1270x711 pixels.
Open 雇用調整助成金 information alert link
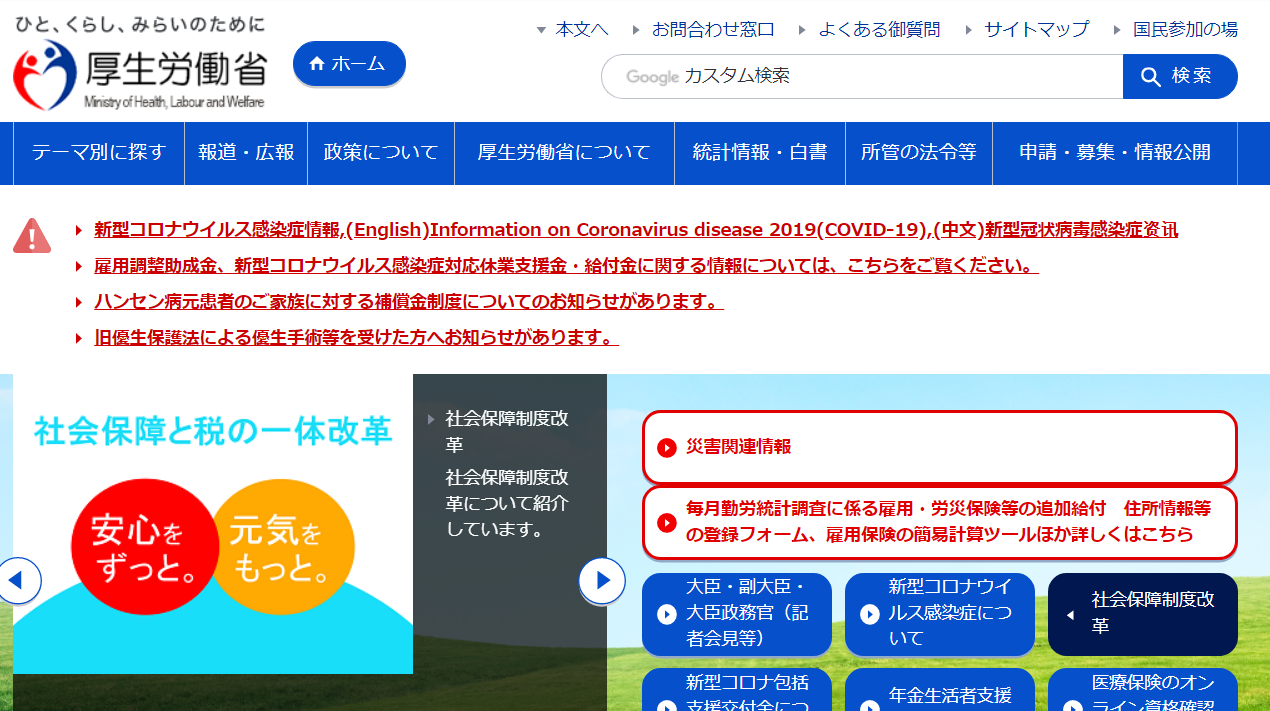pos(566,266)
